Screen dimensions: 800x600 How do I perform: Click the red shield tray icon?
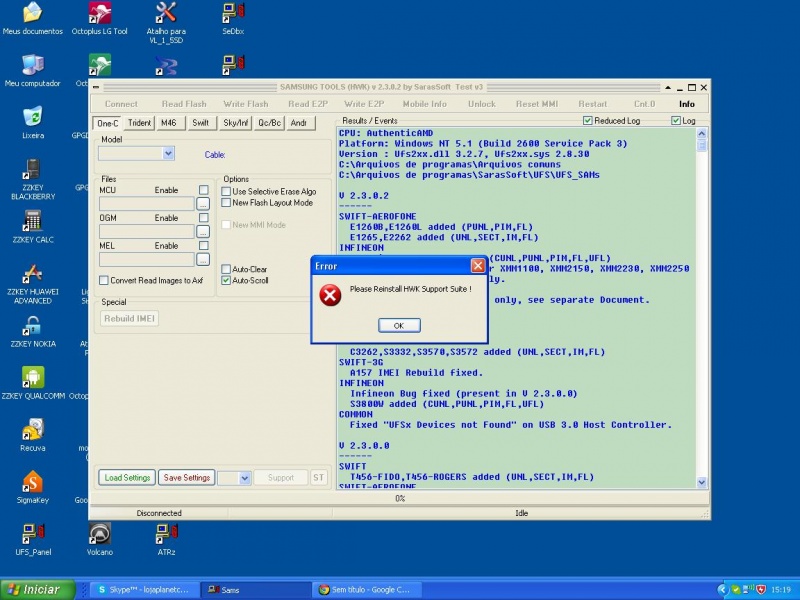pyautogui.click(x=761, y=590)
